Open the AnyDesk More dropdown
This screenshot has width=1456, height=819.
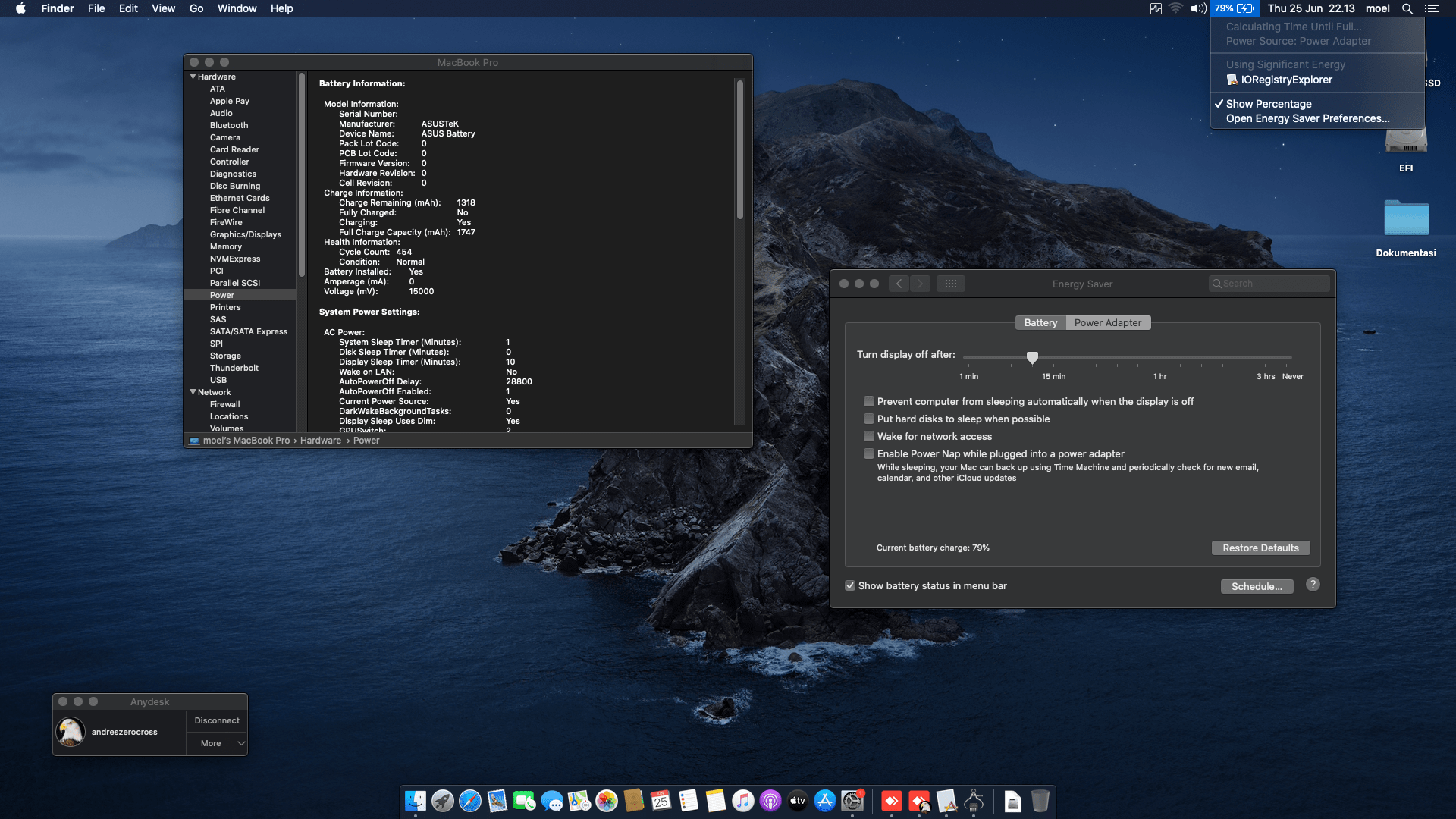click(217, 743)
